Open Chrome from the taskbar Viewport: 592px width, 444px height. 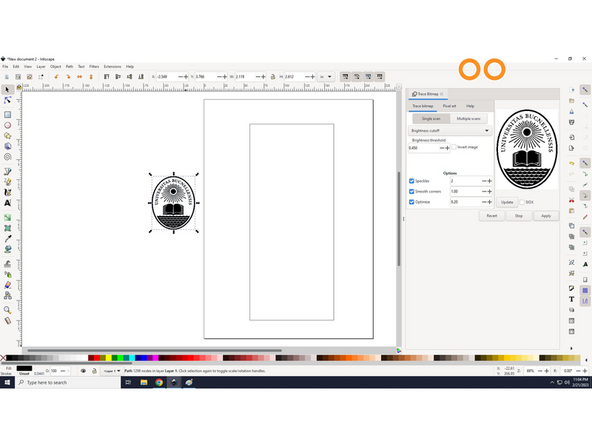click(x=159, y=382)
